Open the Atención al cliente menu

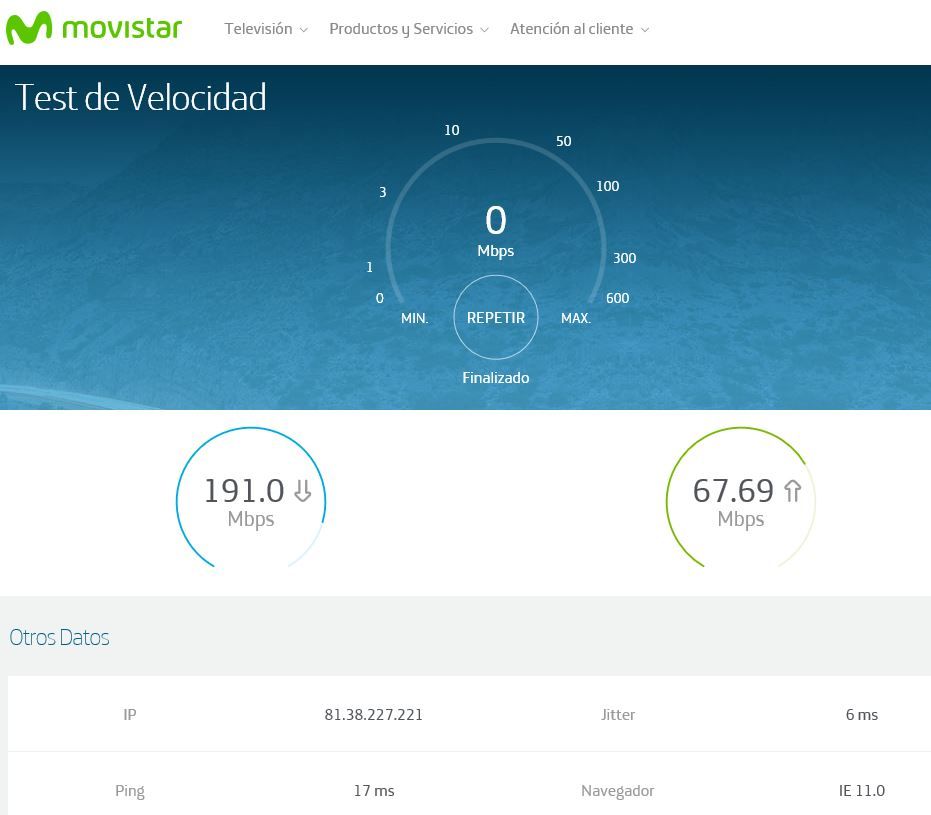571,29
